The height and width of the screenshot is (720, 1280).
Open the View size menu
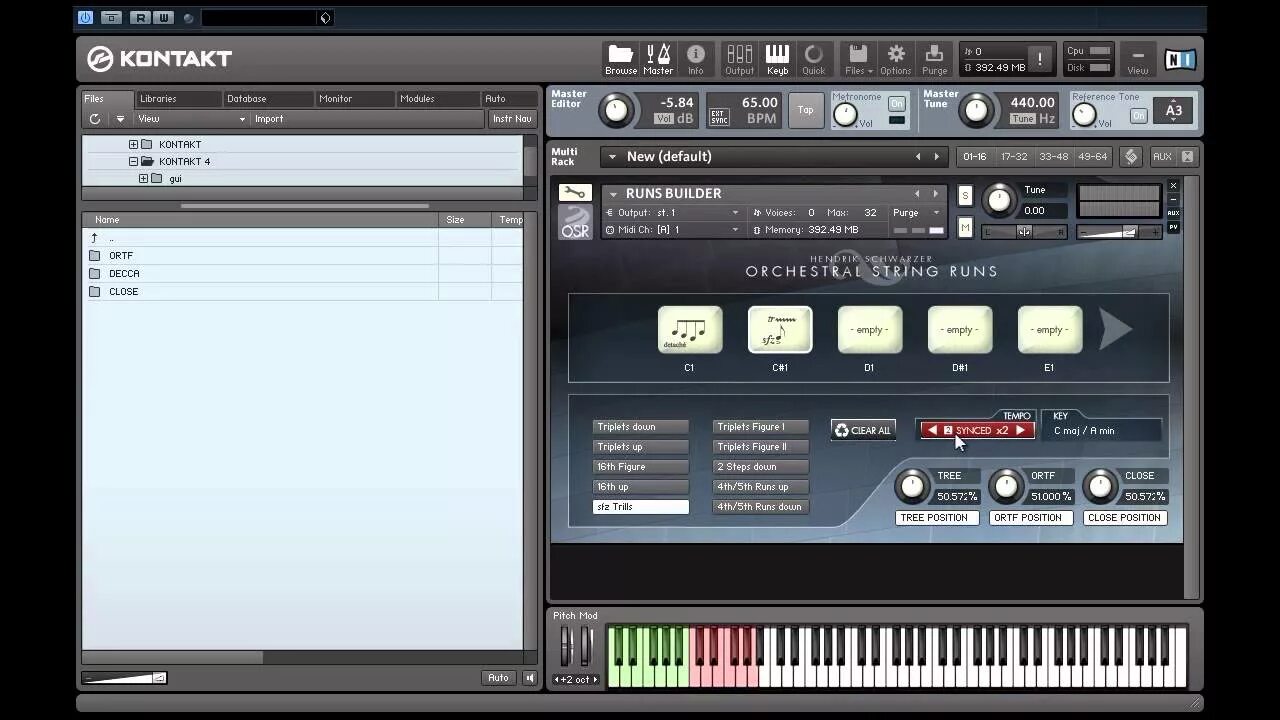coord(1138,59)
